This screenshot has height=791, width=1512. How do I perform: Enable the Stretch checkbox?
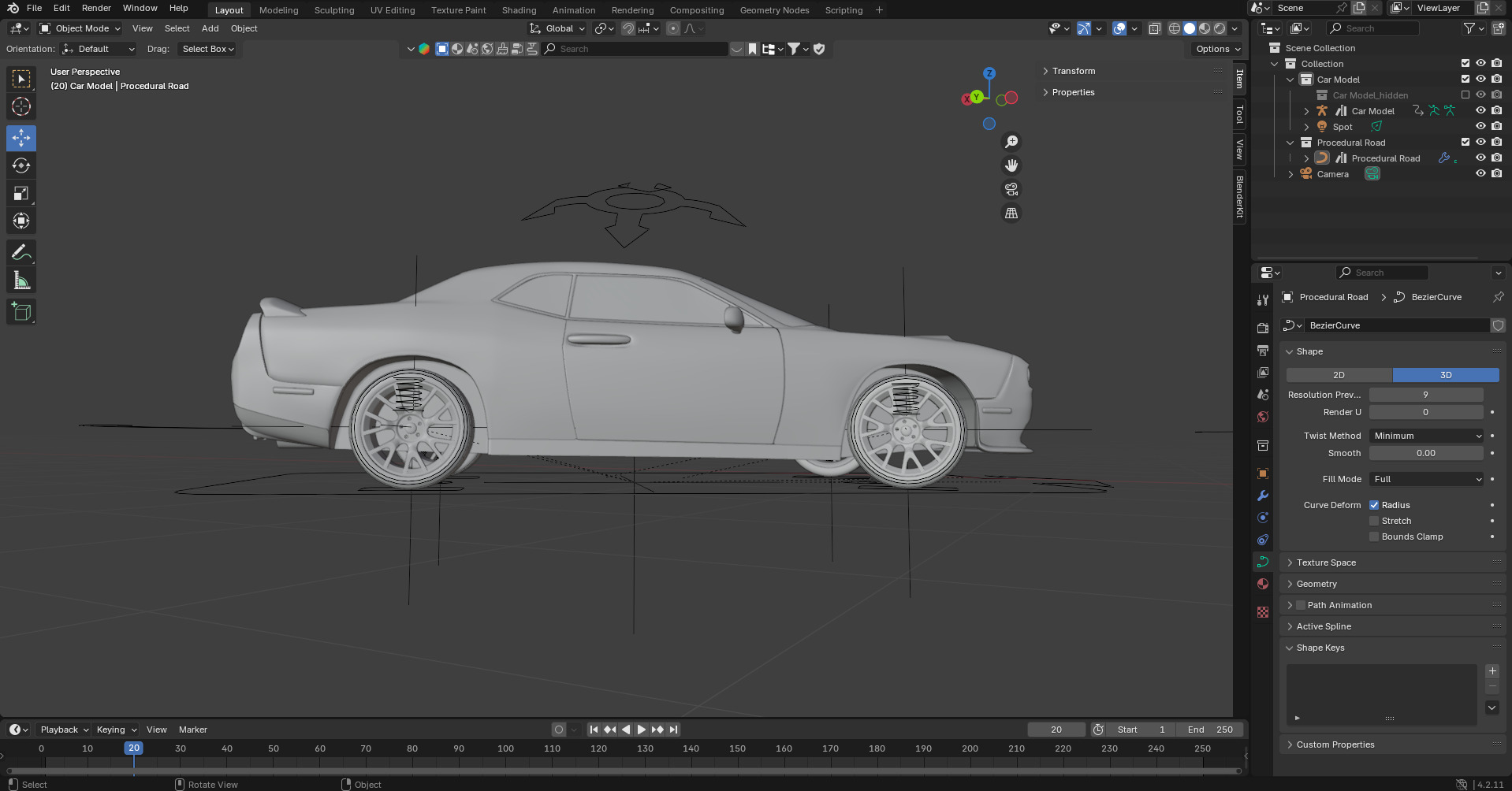click(x=1374, y=521)
